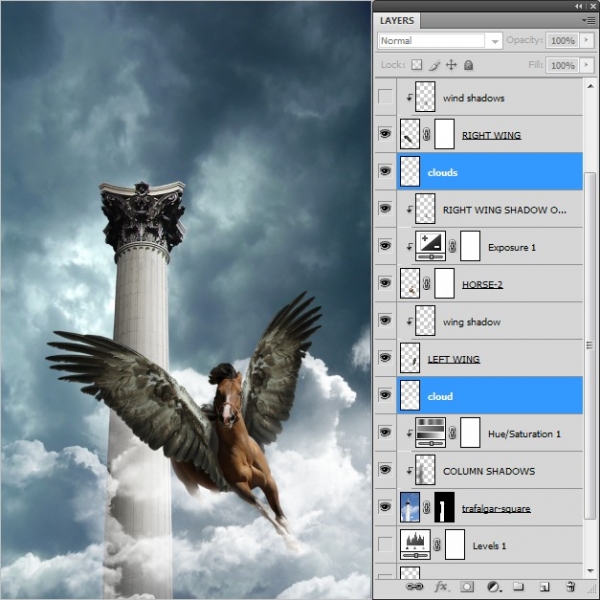Viewport: 600px width, 600px height.
Task: Click chain link of Levels 1 layer
Action: (x=437, y=545)
